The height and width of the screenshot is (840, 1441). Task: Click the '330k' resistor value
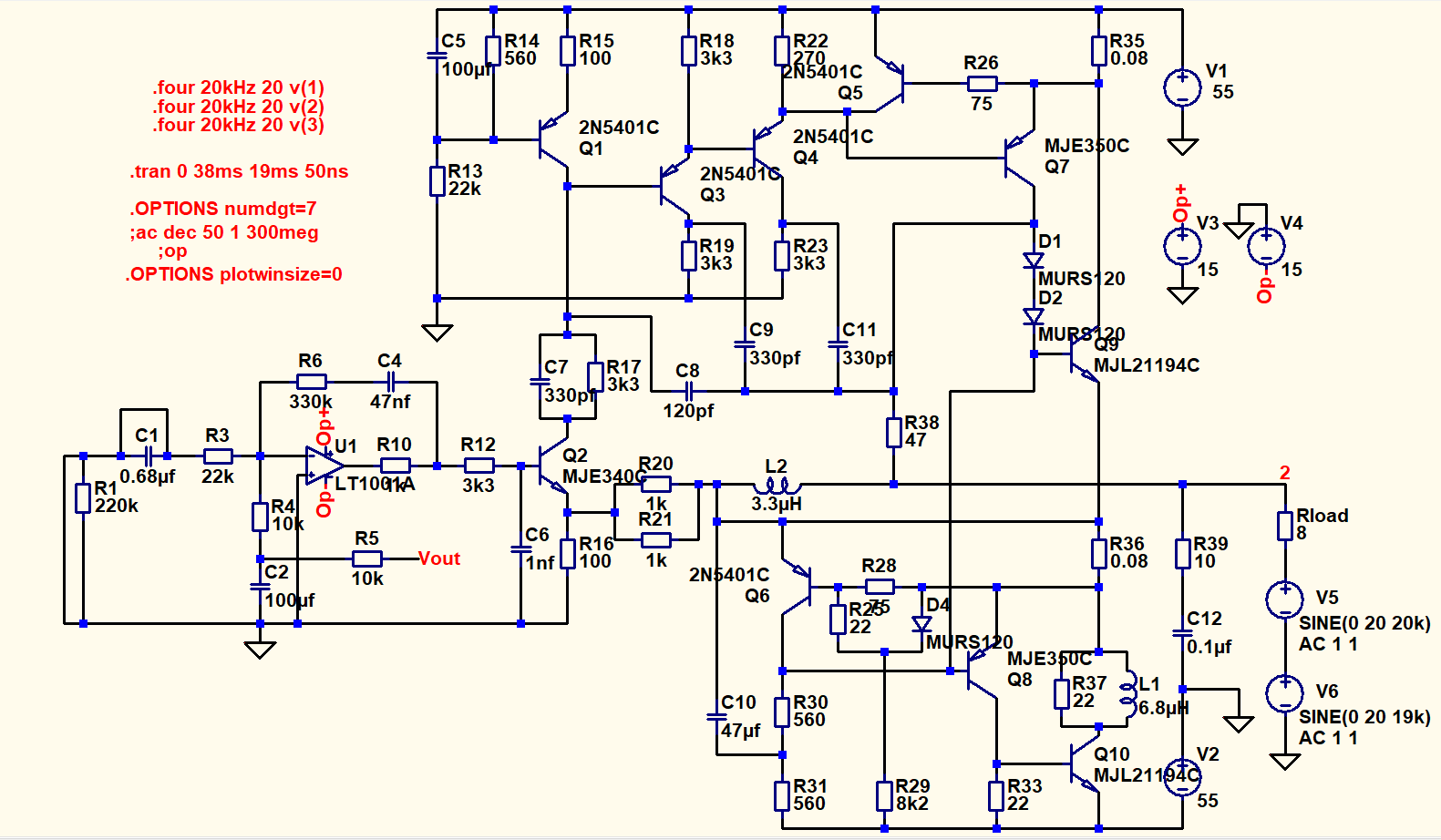pos(311,402)
